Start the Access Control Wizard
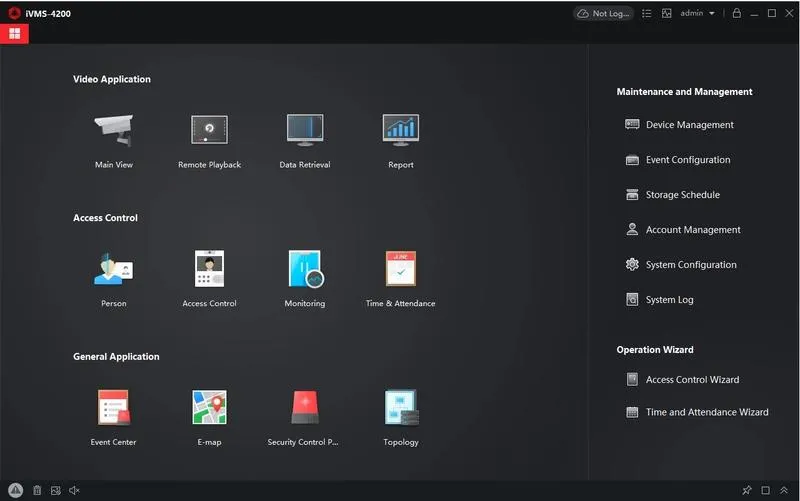 692,380
